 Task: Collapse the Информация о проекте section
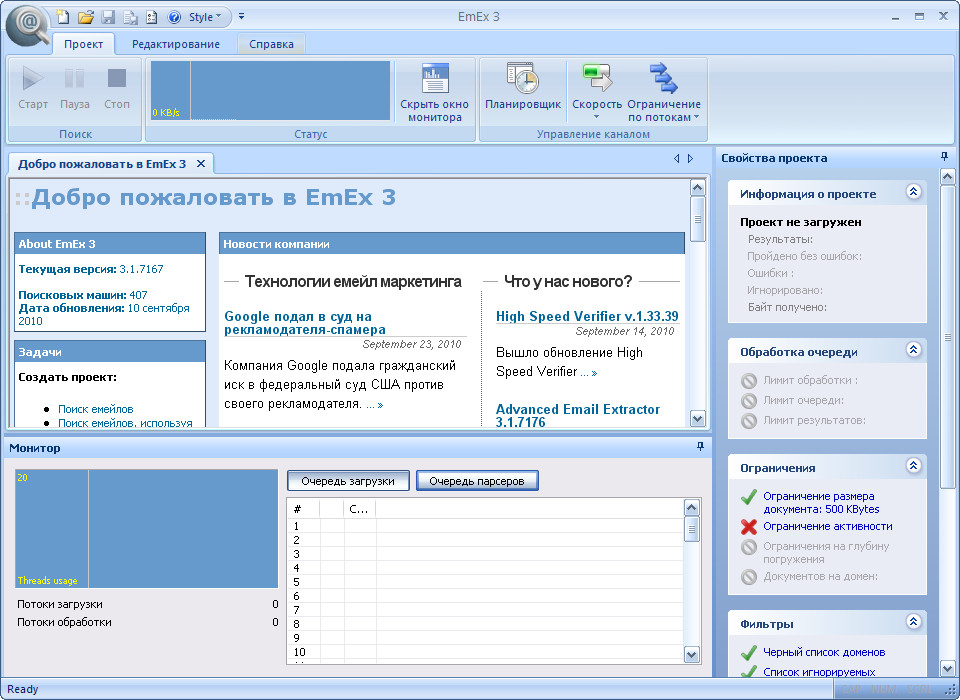click(x=913, y=192)
